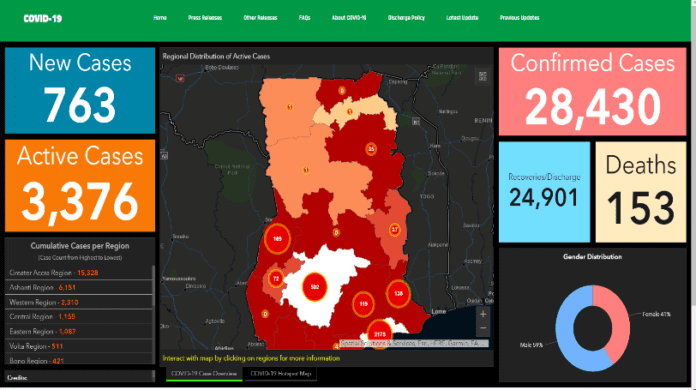696x390 pixels.
Task: Open Previous Updates link
Action: pos(519,18)
